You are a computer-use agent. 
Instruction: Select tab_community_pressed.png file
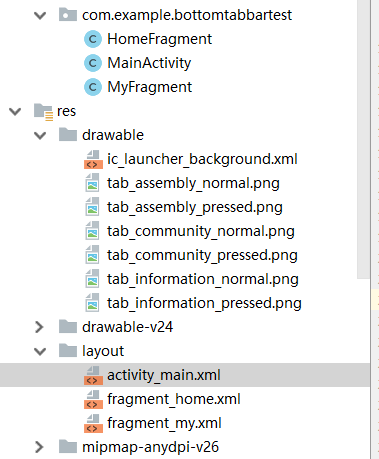click(x=202, y=256)
